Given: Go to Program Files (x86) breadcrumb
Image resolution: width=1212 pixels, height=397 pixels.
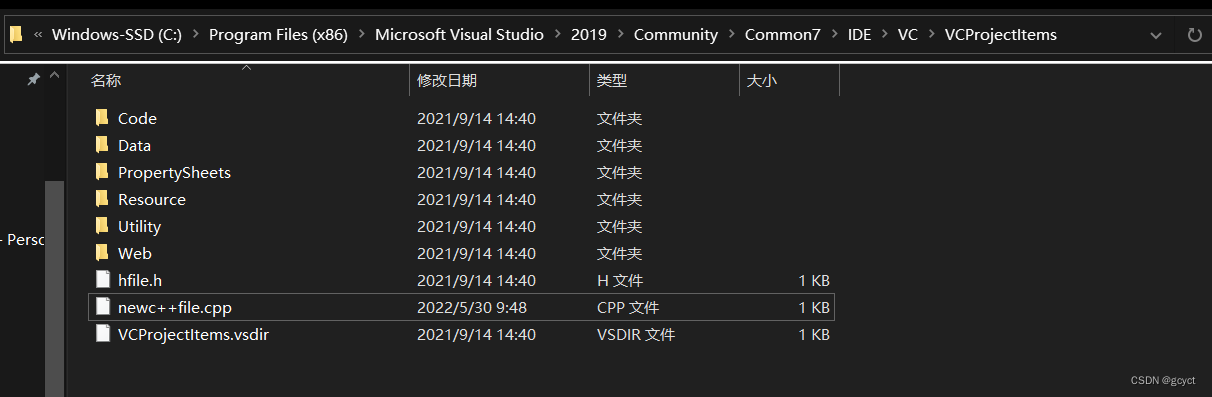Looking at the screenshot, I should [278, 35].
